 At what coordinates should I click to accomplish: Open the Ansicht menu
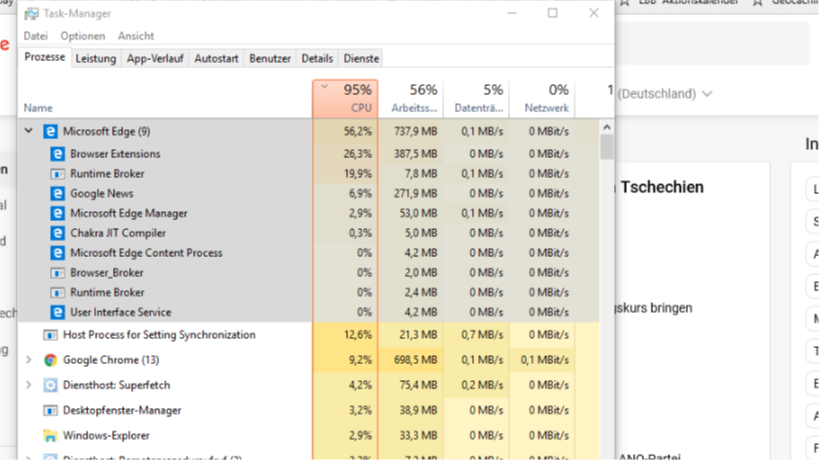click(136, 36)
